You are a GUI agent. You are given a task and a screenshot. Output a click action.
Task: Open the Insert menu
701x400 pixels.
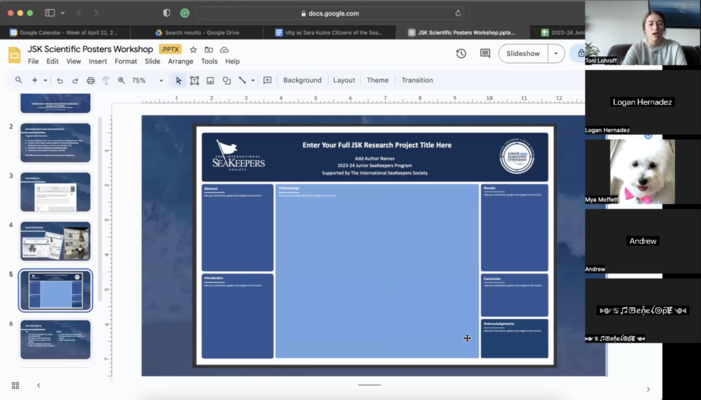pos(97,61)
